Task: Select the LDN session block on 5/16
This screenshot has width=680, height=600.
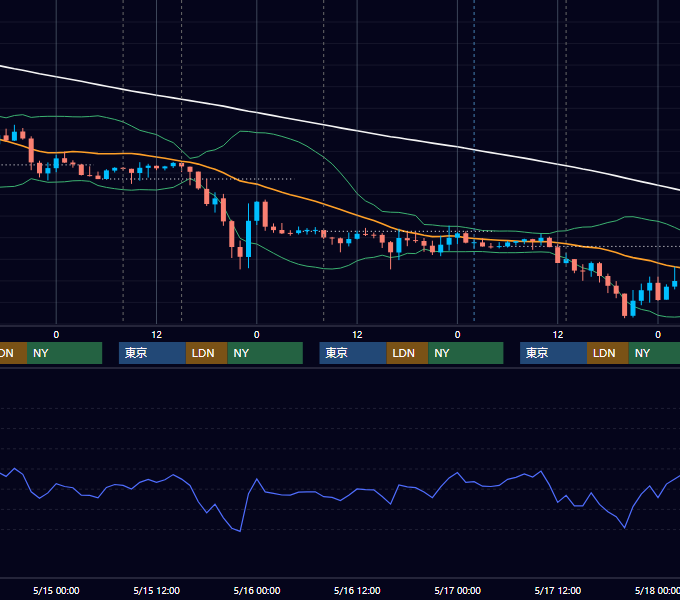Action: 407,353
